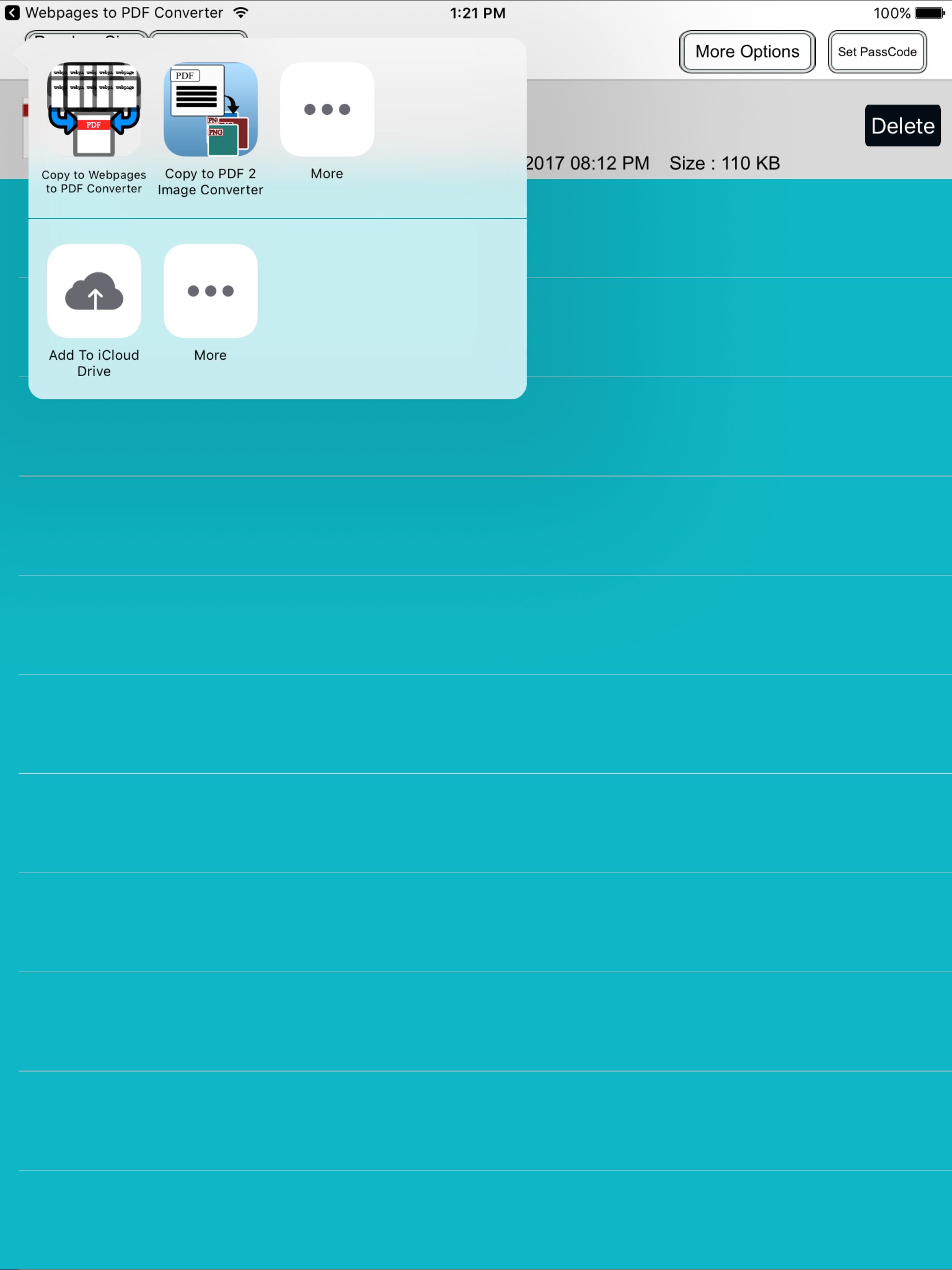The width and height of the screenshot is (952, 1270).
Task: Open More apps in the top share row
Action: pos(327,109)
